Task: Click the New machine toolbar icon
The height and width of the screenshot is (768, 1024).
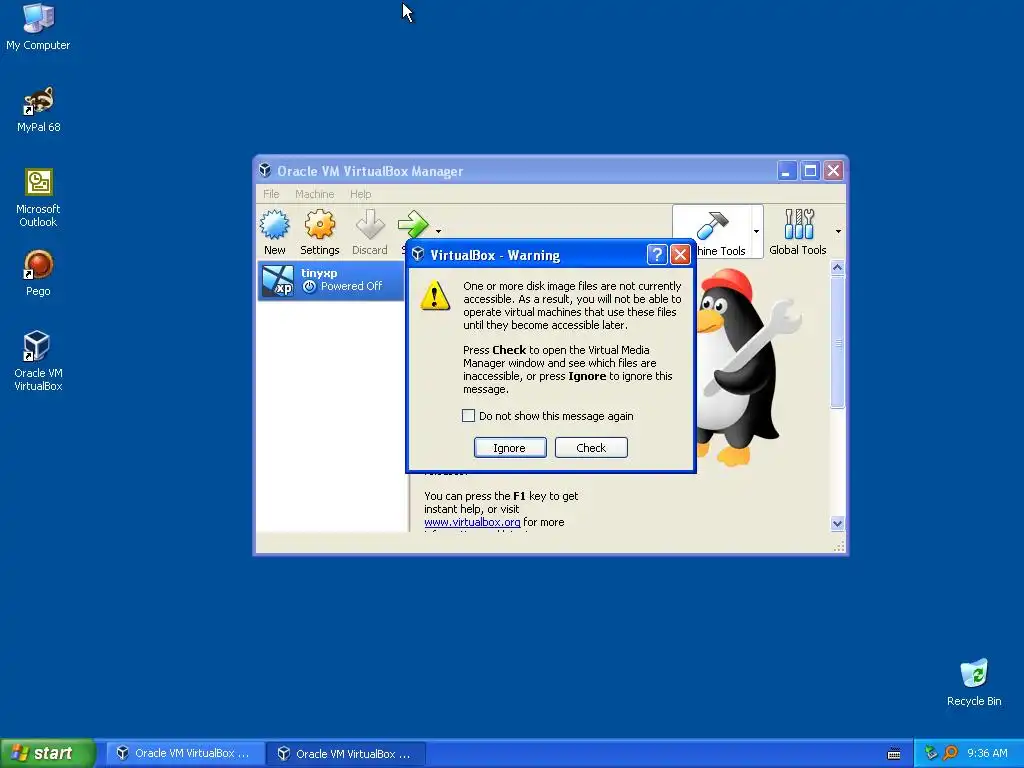Action: [x=275, y=232]
